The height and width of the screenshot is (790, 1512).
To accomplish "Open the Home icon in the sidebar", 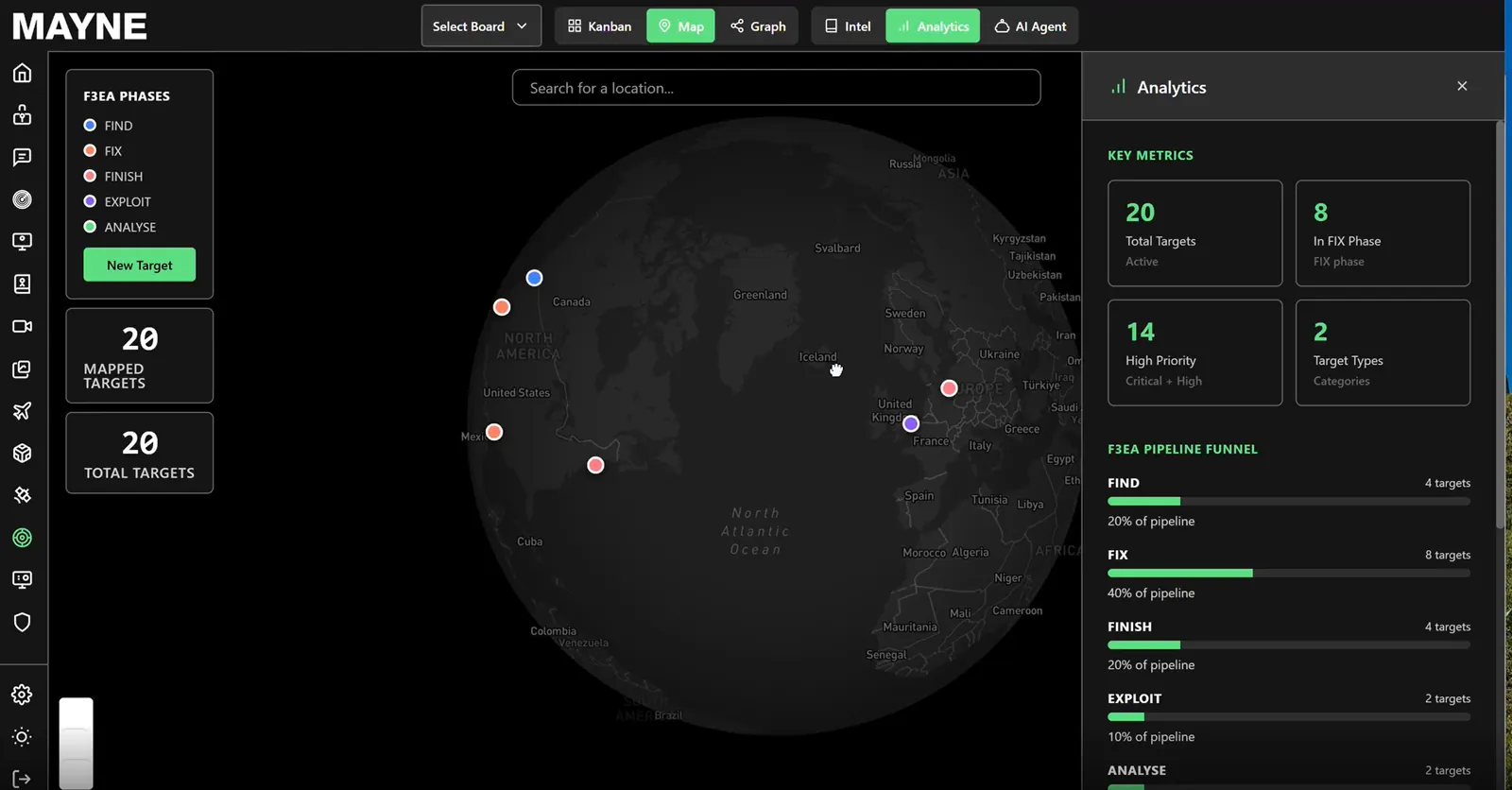I will (22, 73).
